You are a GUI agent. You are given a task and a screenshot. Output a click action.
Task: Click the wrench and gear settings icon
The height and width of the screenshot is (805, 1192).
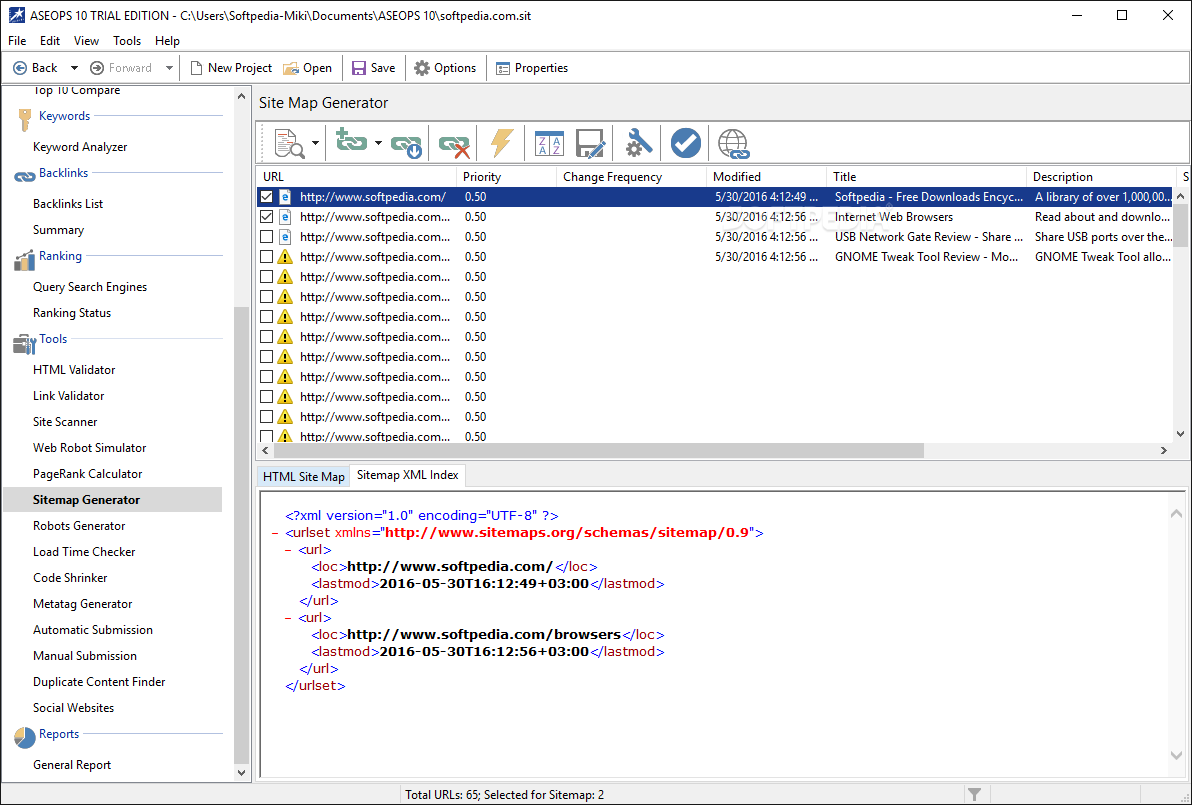[x=639, y=143]
